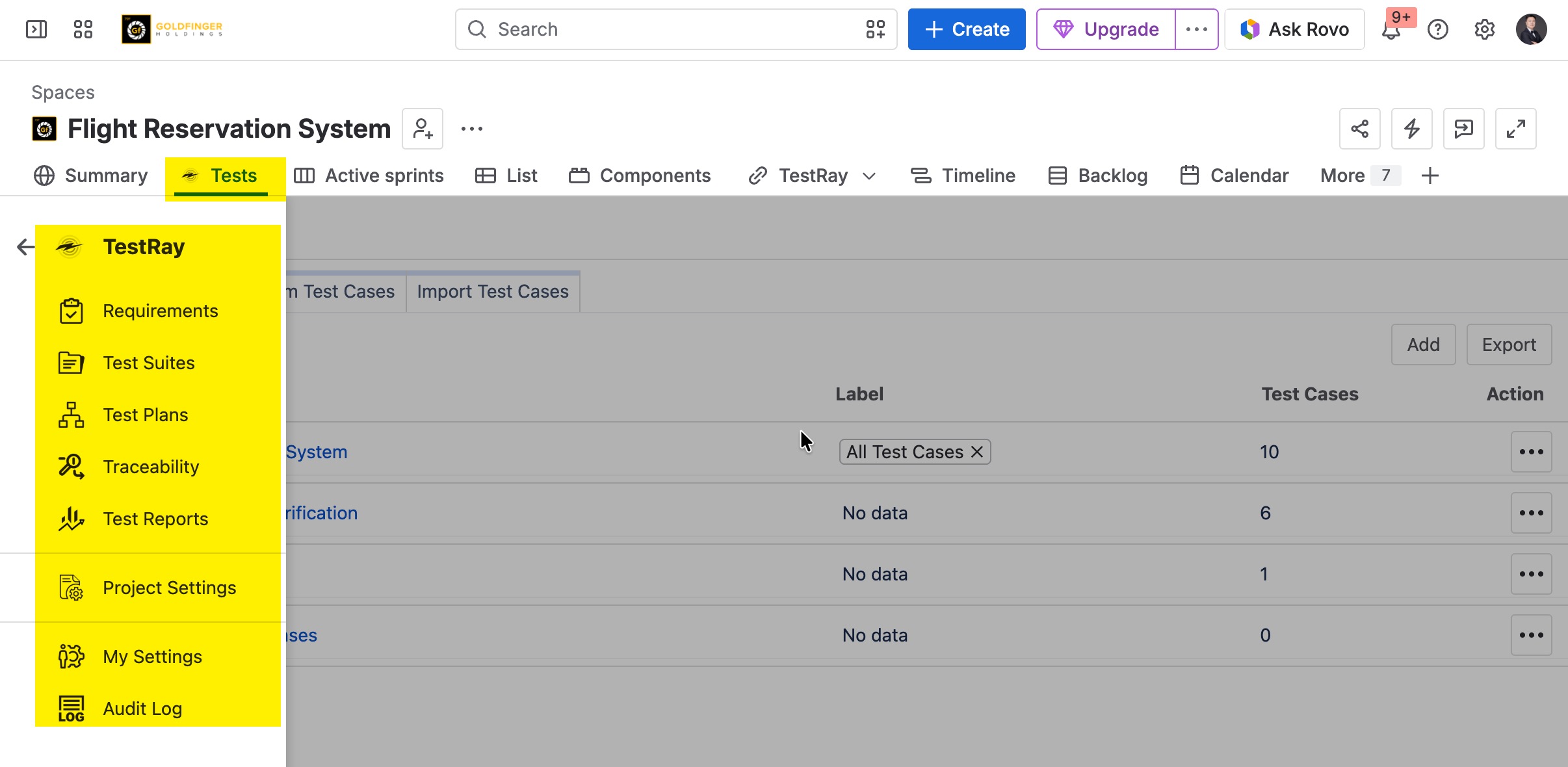1568x767 pixels.
Task: Open the Calendar tab
Action: [1235, 175]
